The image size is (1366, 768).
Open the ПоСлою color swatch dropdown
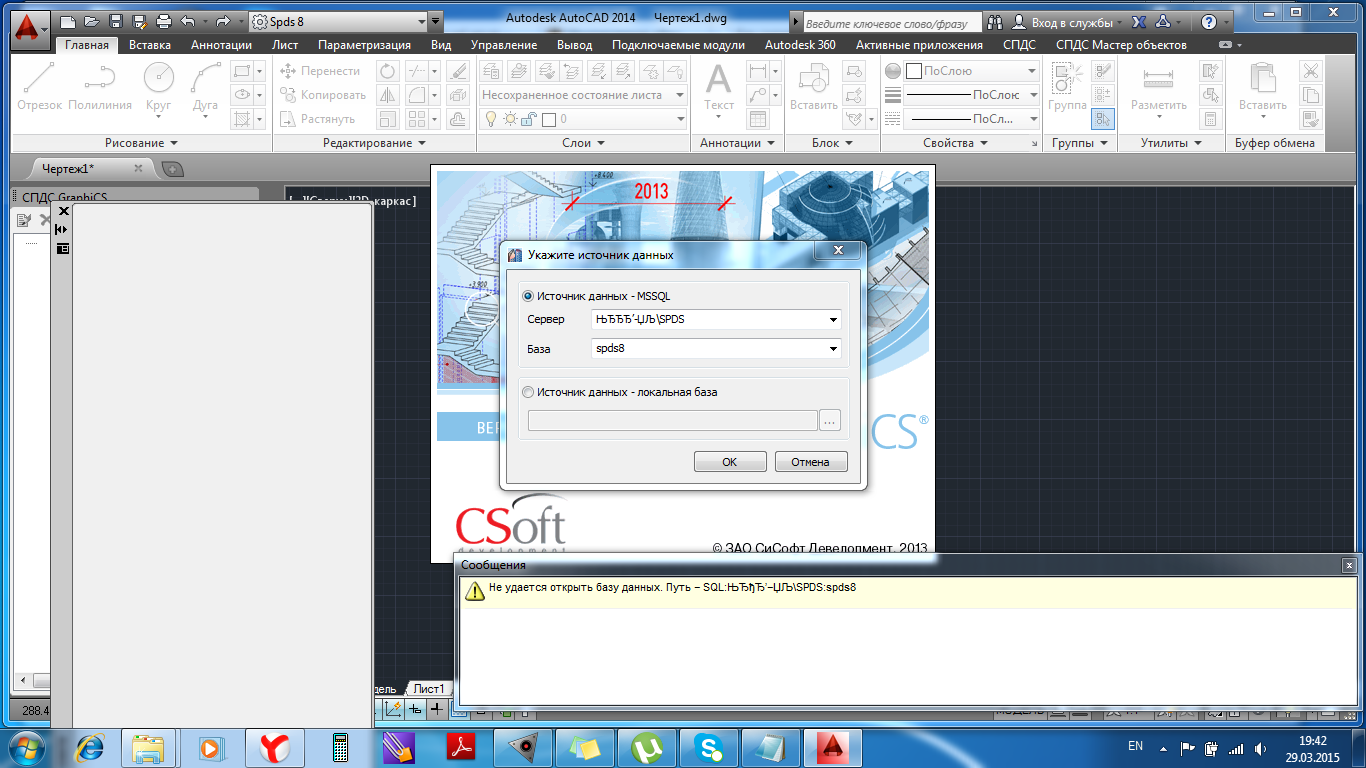[x=1032, y=71]
